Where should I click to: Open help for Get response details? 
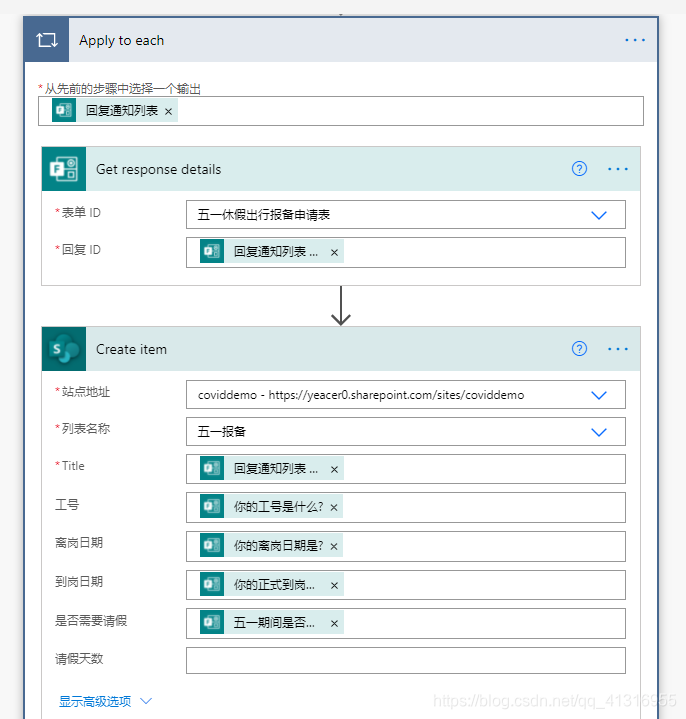579,169
